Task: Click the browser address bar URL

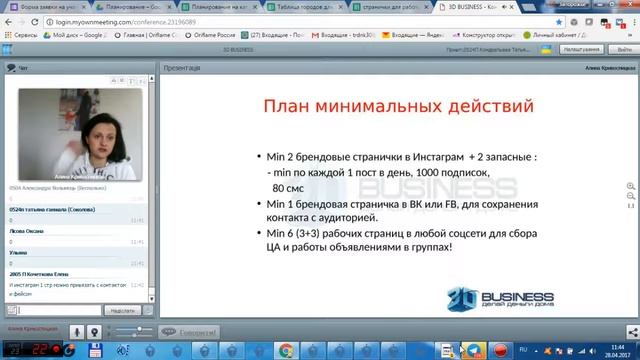Action: pyautogui.click(x=126, y=22)
